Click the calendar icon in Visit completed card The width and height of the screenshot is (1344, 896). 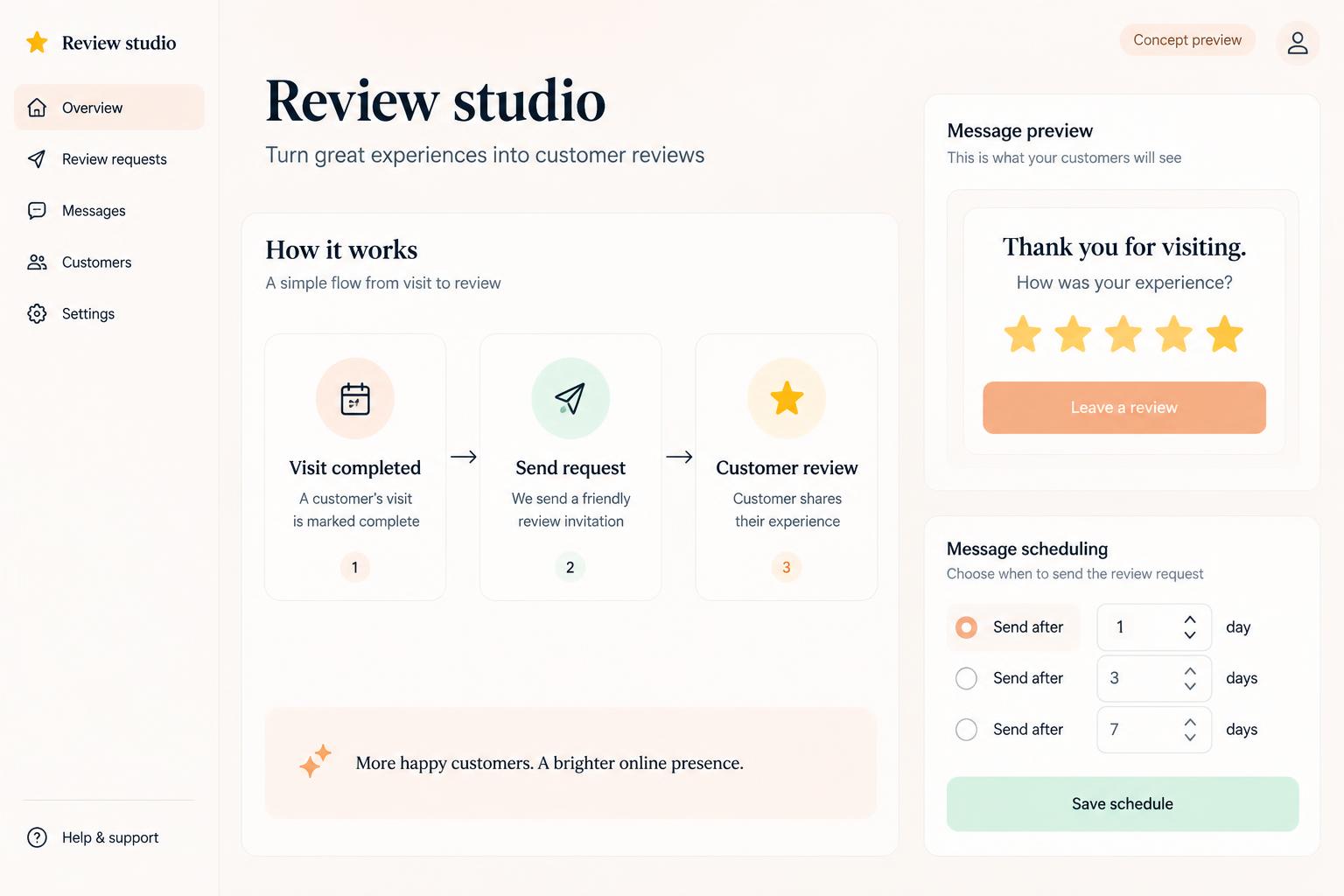click(x=355, y=398)
